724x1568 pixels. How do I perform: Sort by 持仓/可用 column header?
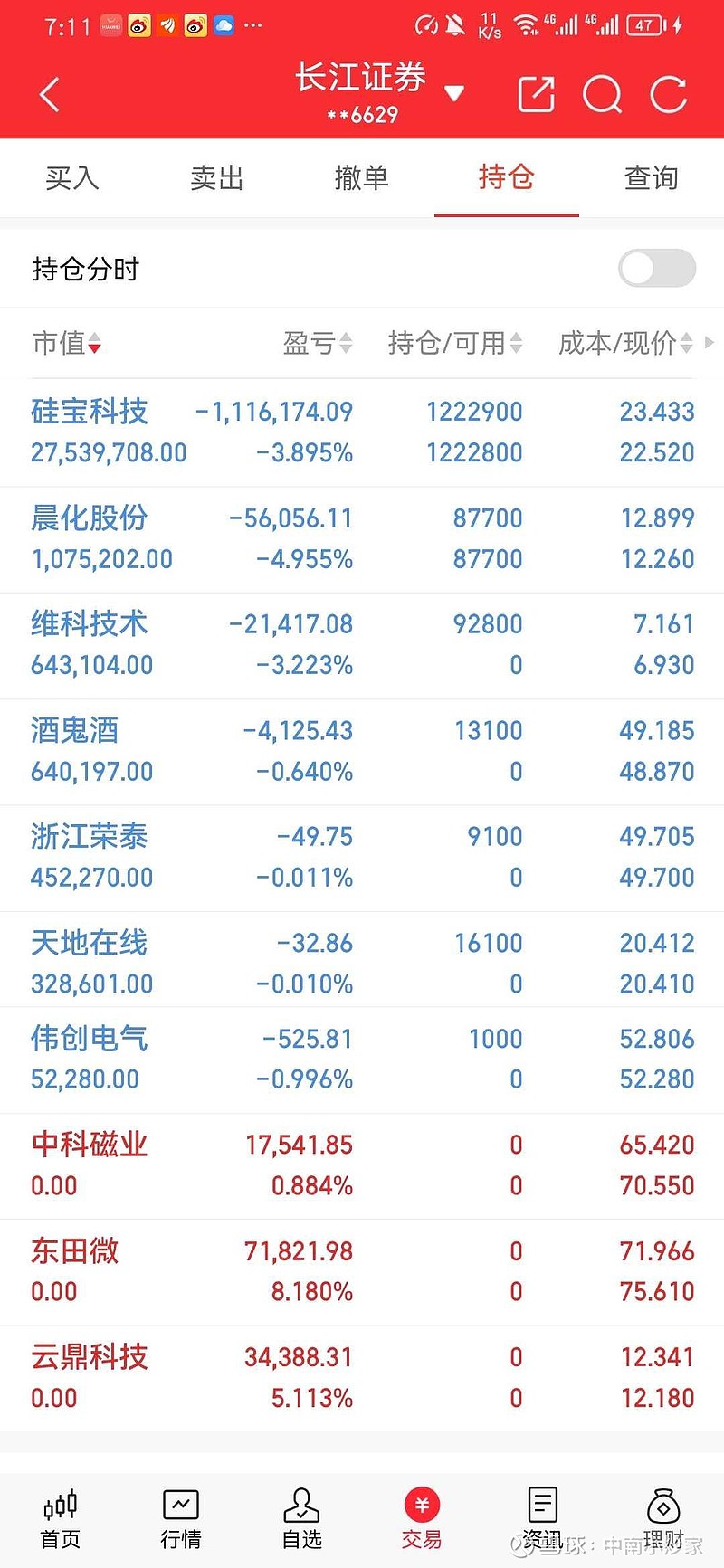(x=455, y=343)
